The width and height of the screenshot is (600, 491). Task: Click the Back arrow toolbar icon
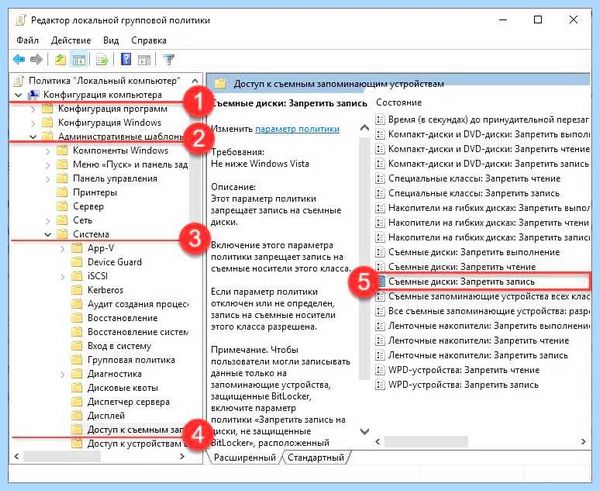[19, 59]
